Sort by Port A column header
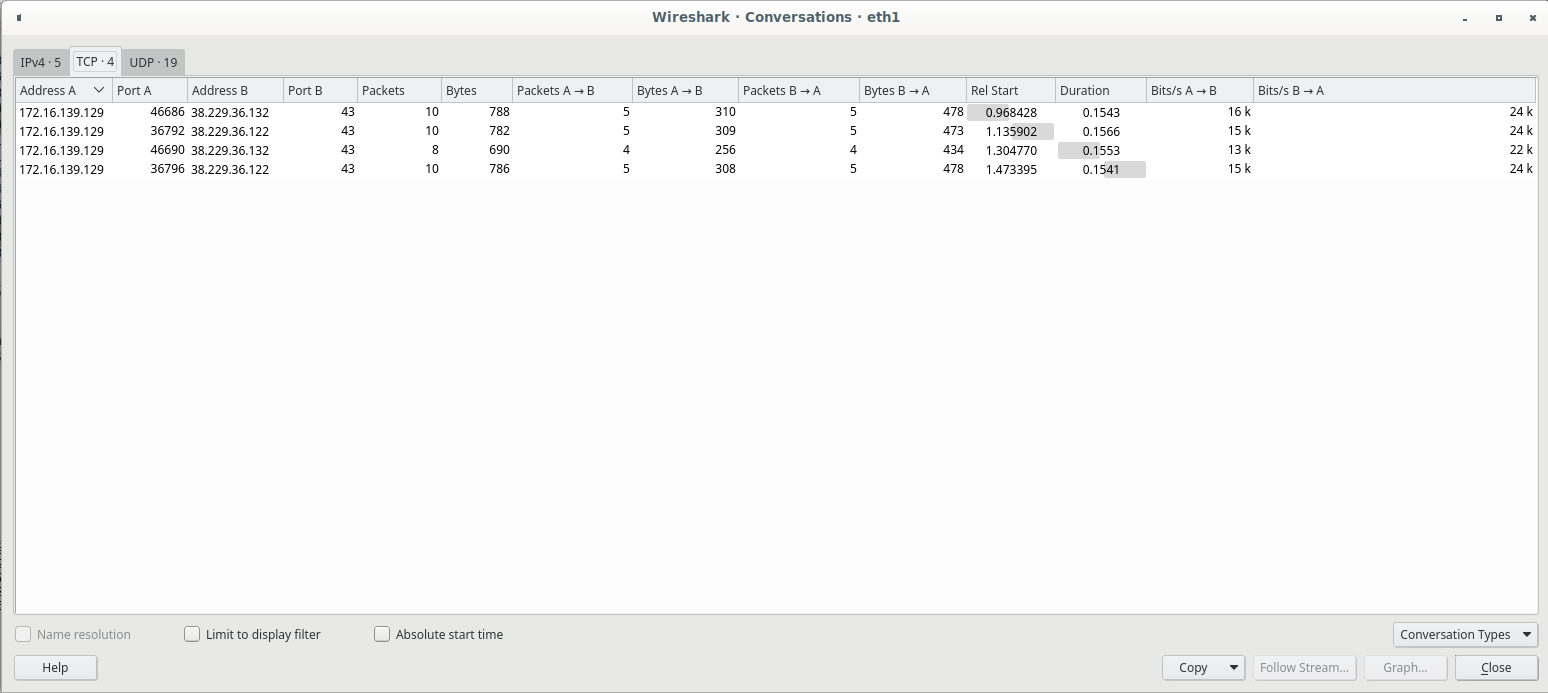This screenshot has height=693, width=1548. click(150, 90)
